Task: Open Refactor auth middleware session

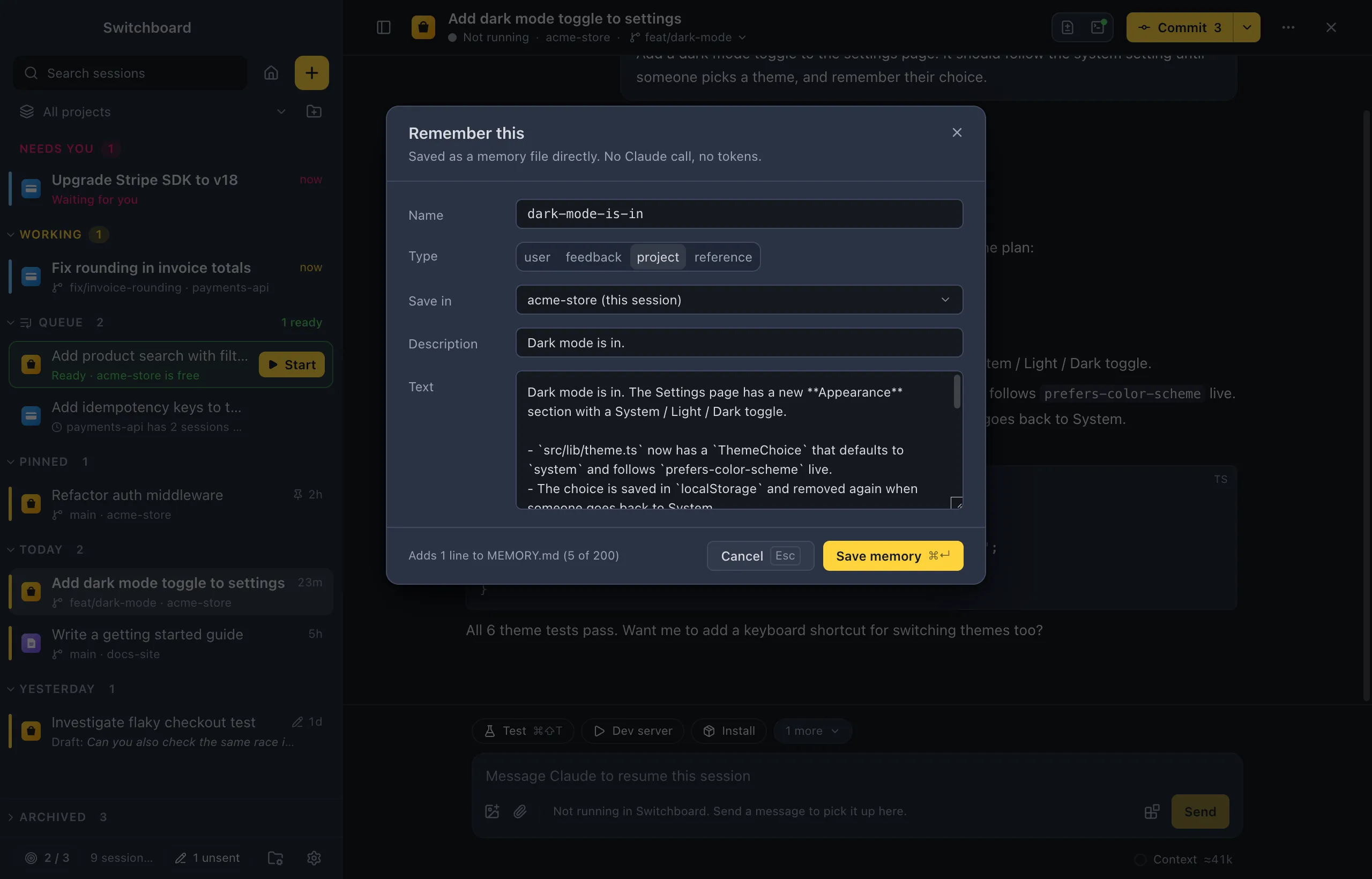Action: click(x=170, y=504)
